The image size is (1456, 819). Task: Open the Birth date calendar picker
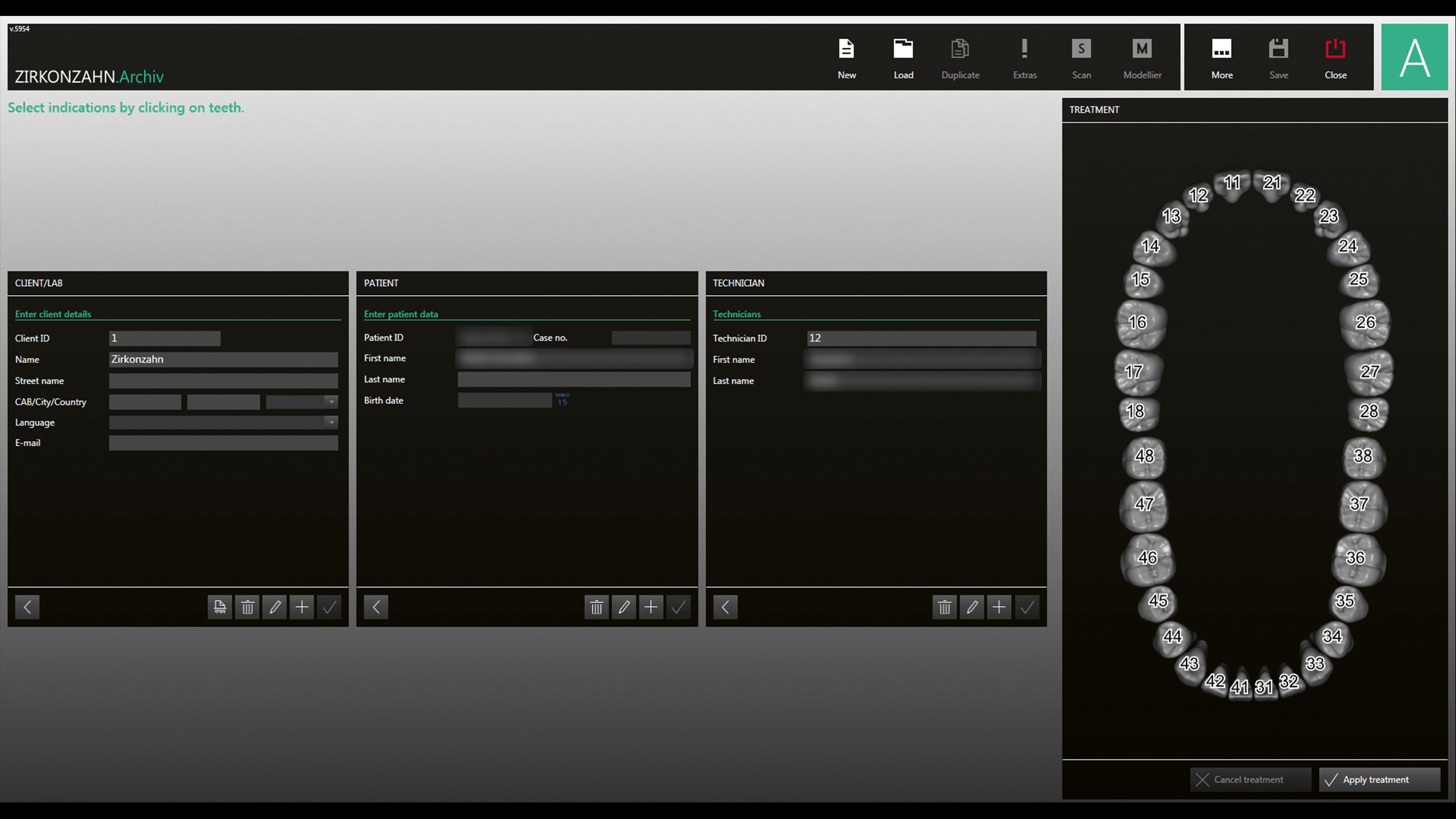tap(562, 401)
